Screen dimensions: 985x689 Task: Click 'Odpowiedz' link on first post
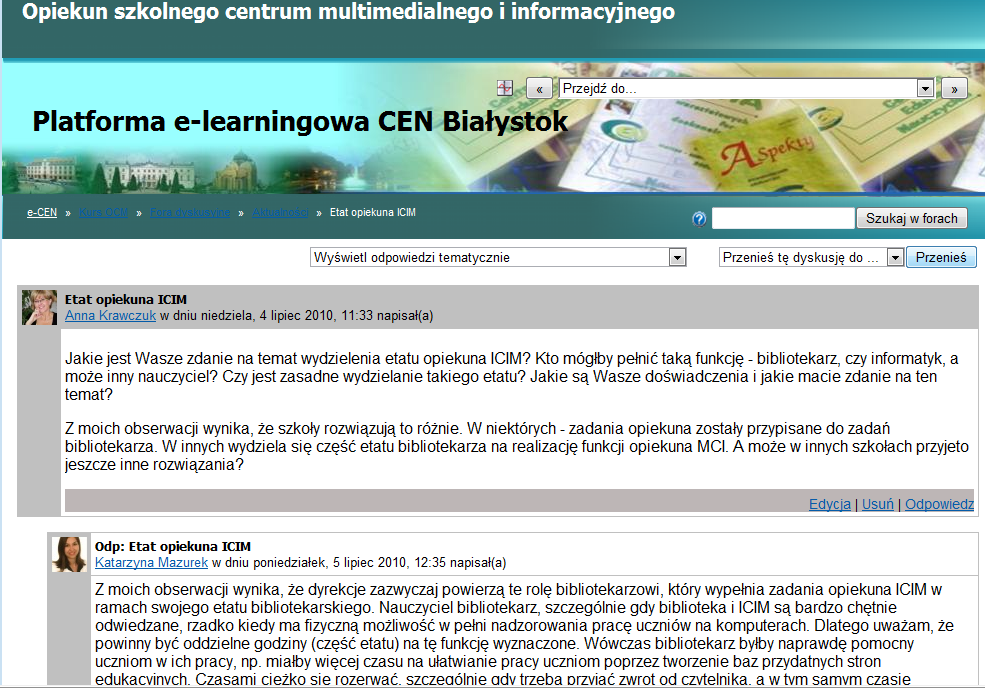[x=939, y=504]
